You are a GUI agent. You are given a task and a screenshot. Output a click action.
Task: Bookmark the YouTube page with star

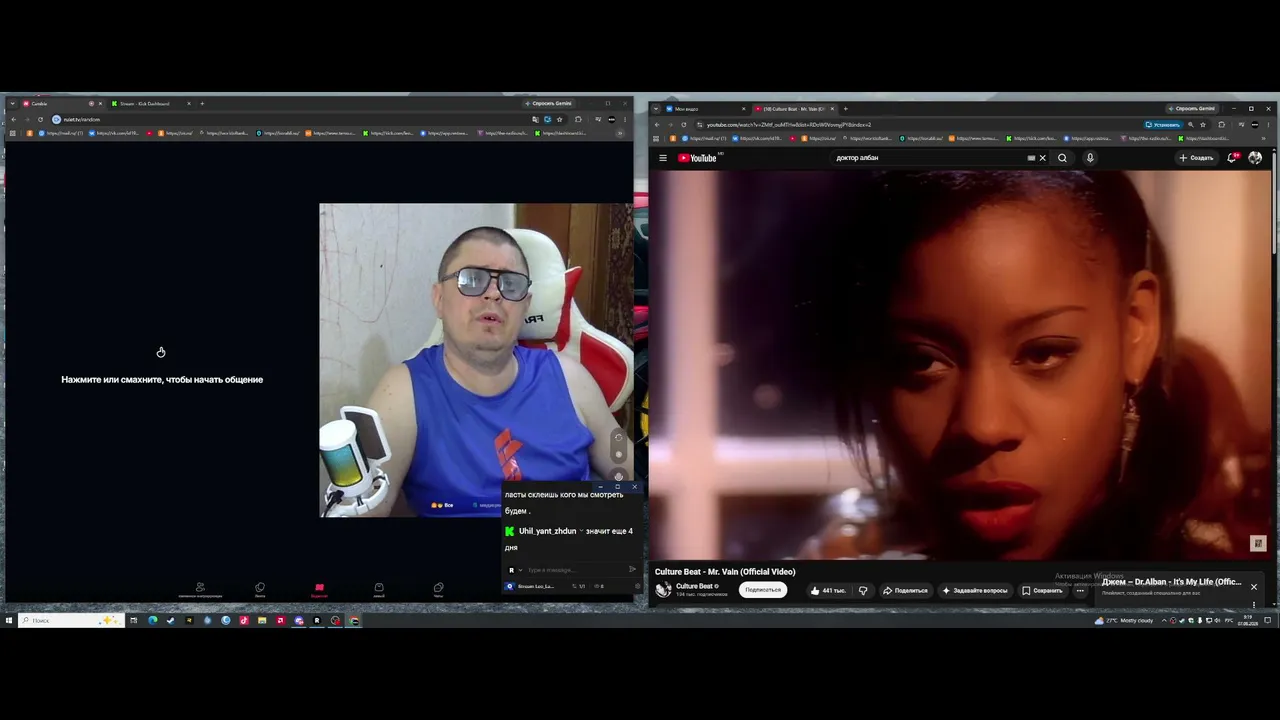coord(1204,125)
